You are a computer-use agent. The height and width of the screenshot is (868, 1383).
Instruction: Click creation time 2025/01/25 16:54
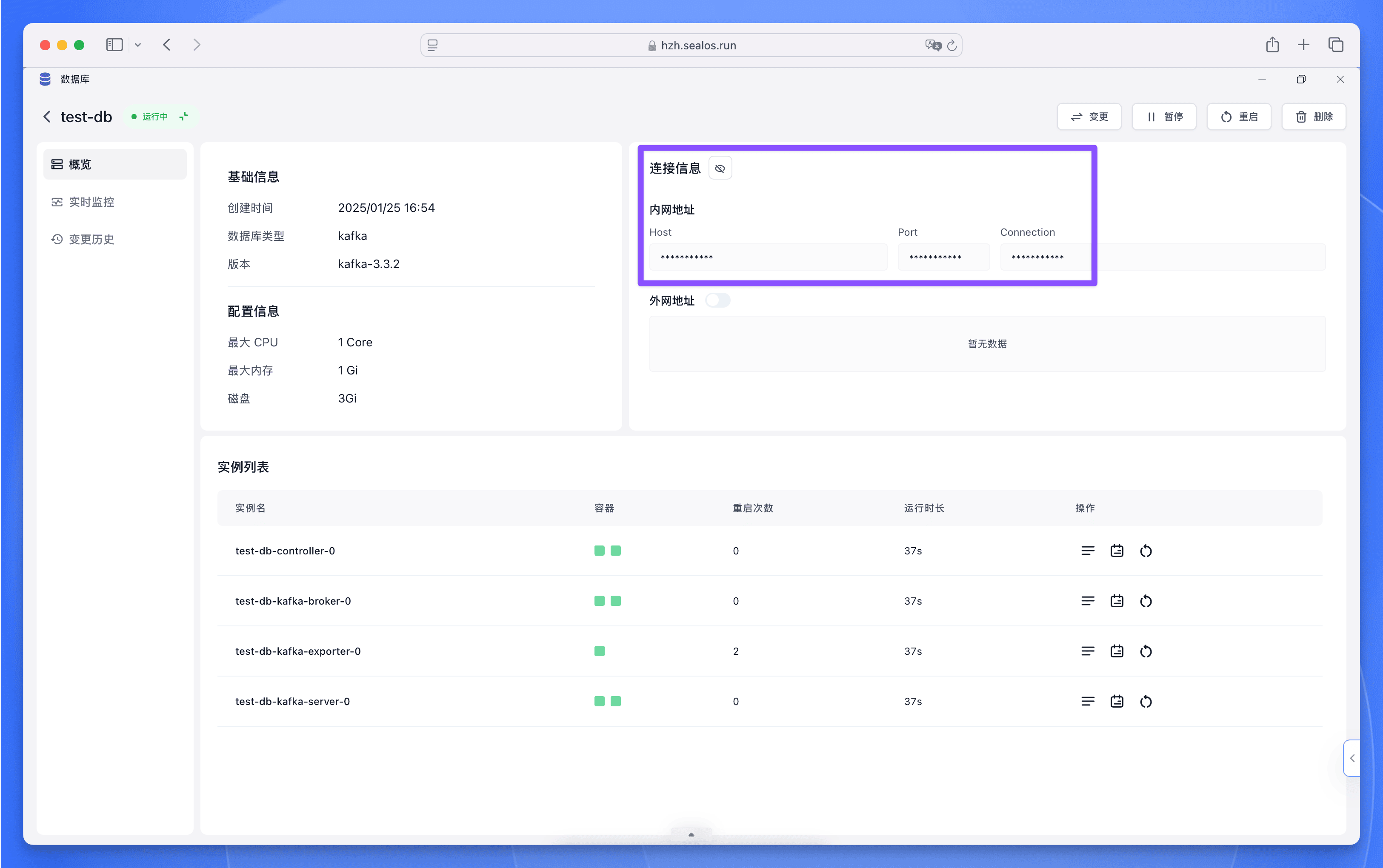(386, 208)
